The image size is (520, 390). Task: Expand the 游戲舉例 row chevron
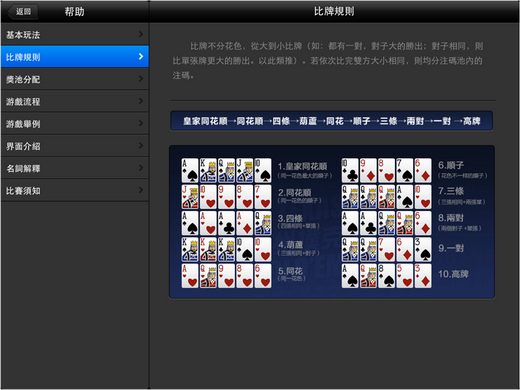141,123
